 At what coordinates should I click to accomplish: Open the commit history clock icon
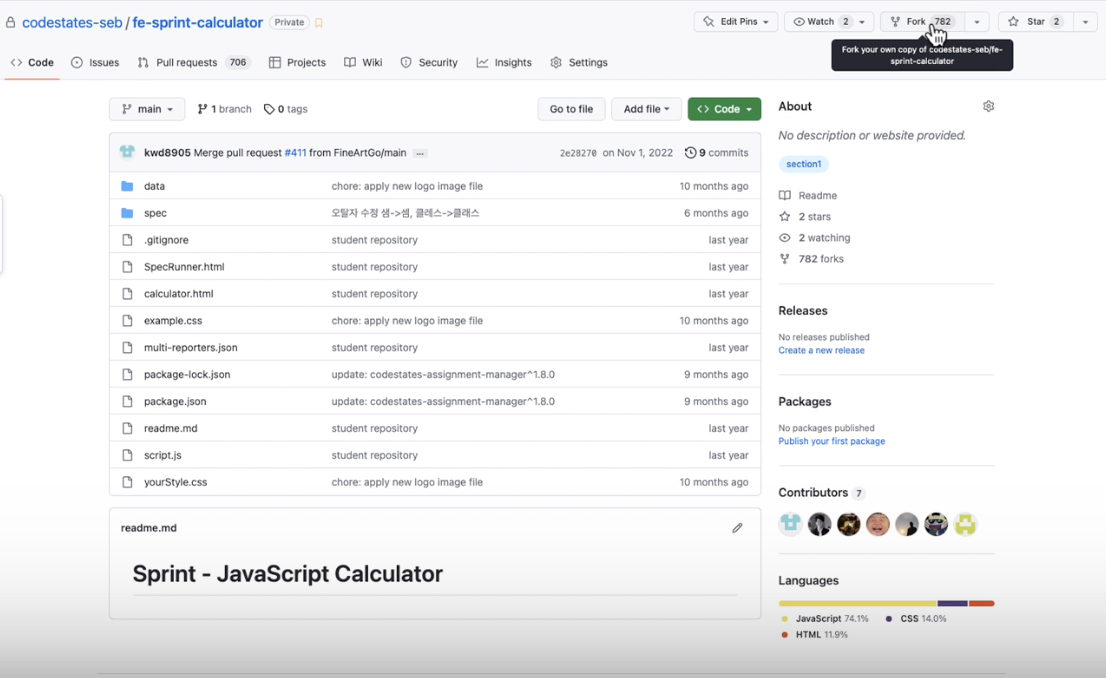pos(691,152)
